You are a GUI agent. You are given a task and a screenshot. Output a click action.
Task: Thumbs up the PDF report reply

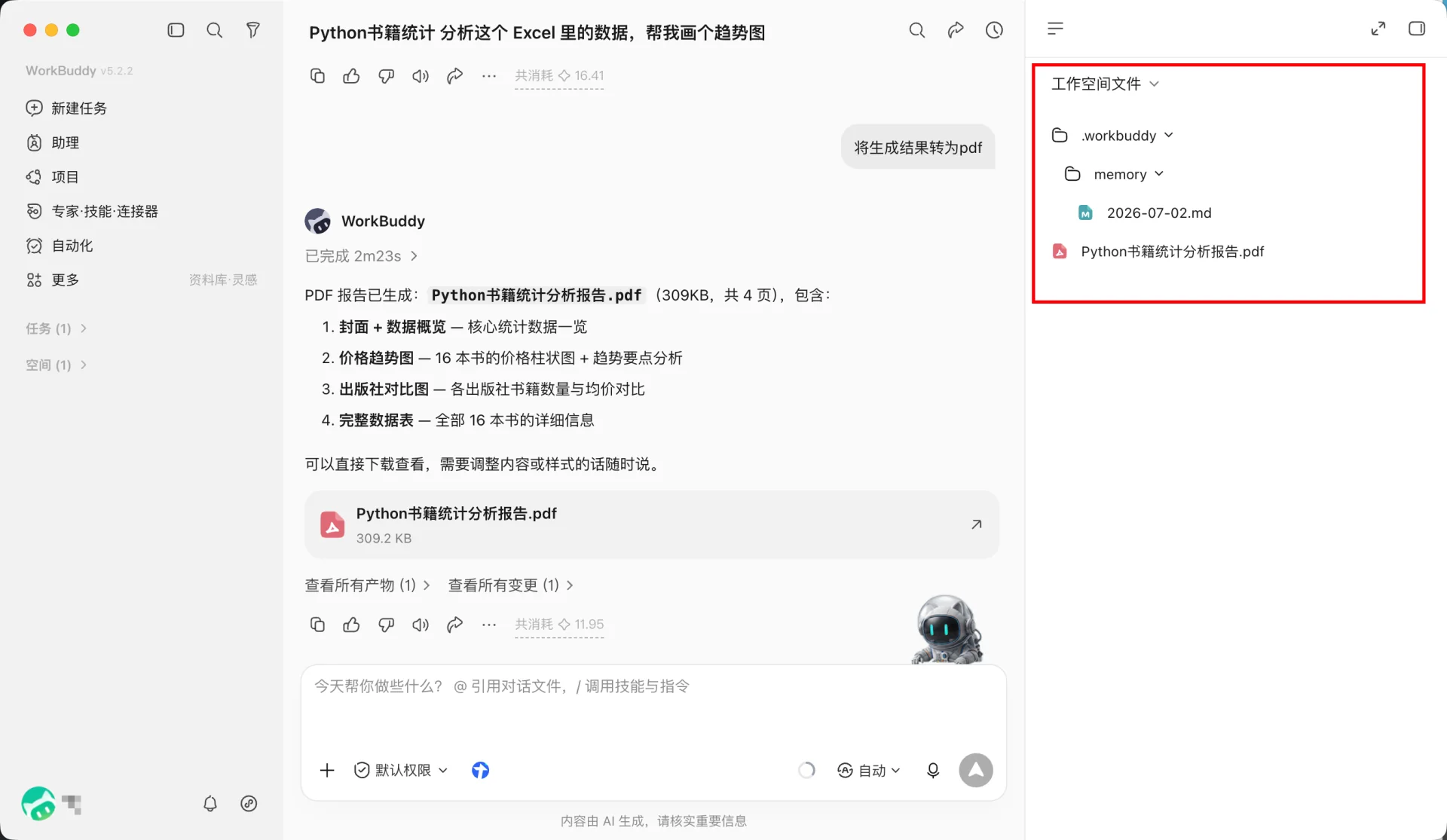tap(351, 625)
